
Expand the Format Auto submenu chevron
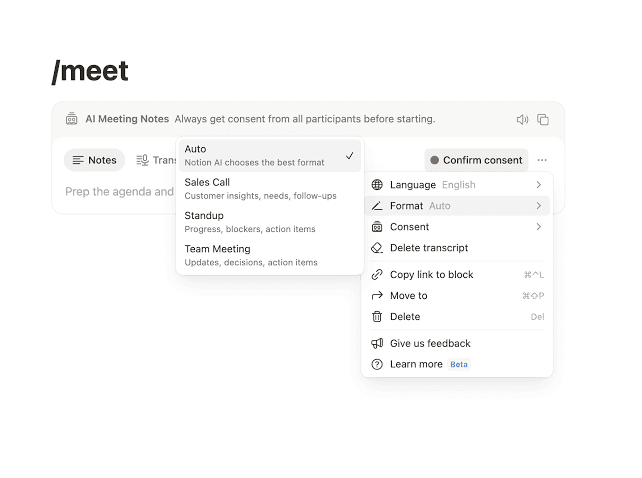coord(539,206)
